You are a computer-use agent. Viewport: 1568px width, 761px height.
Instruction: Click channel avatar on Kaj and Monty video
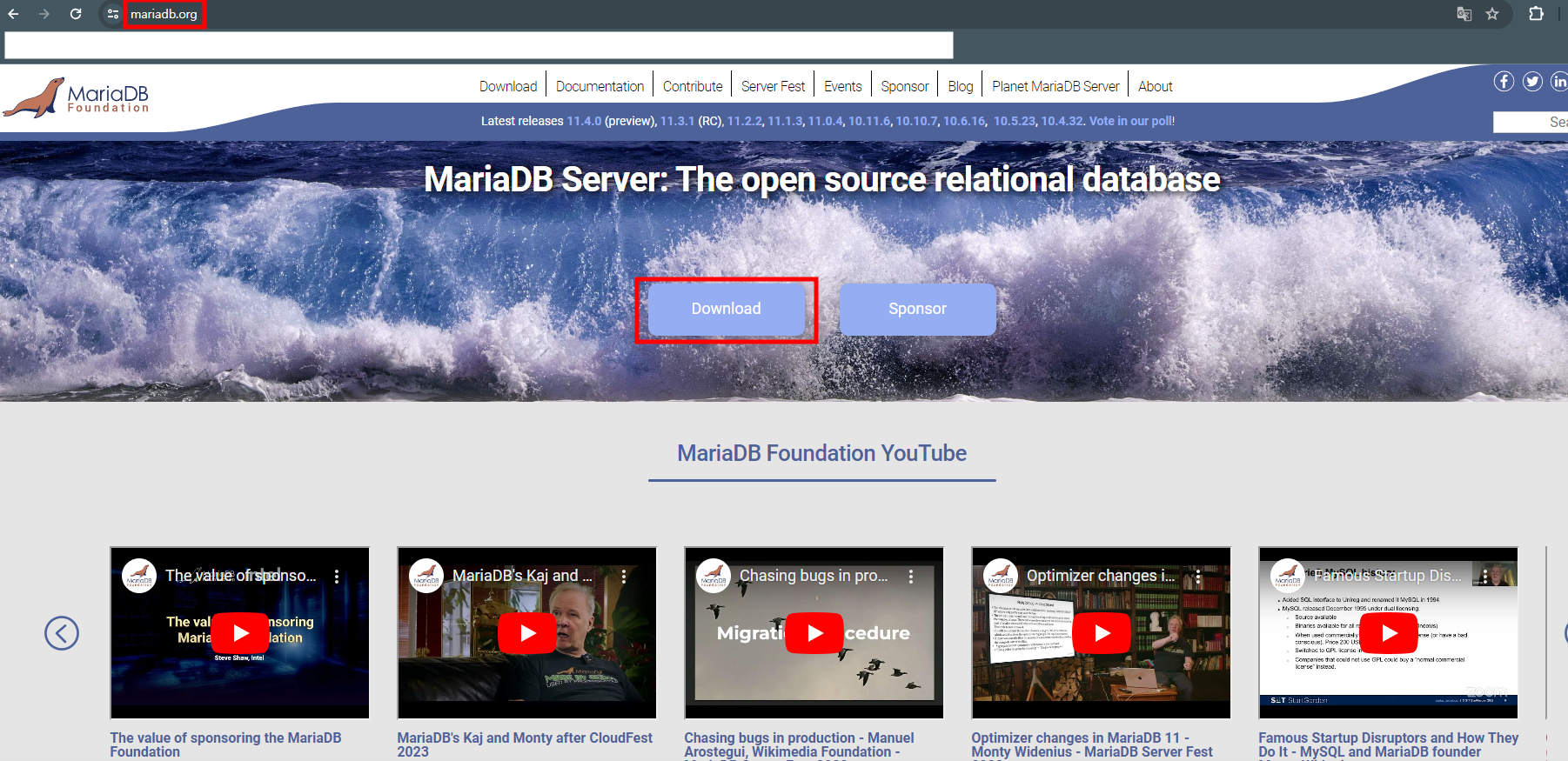click(x=426, y=576)
